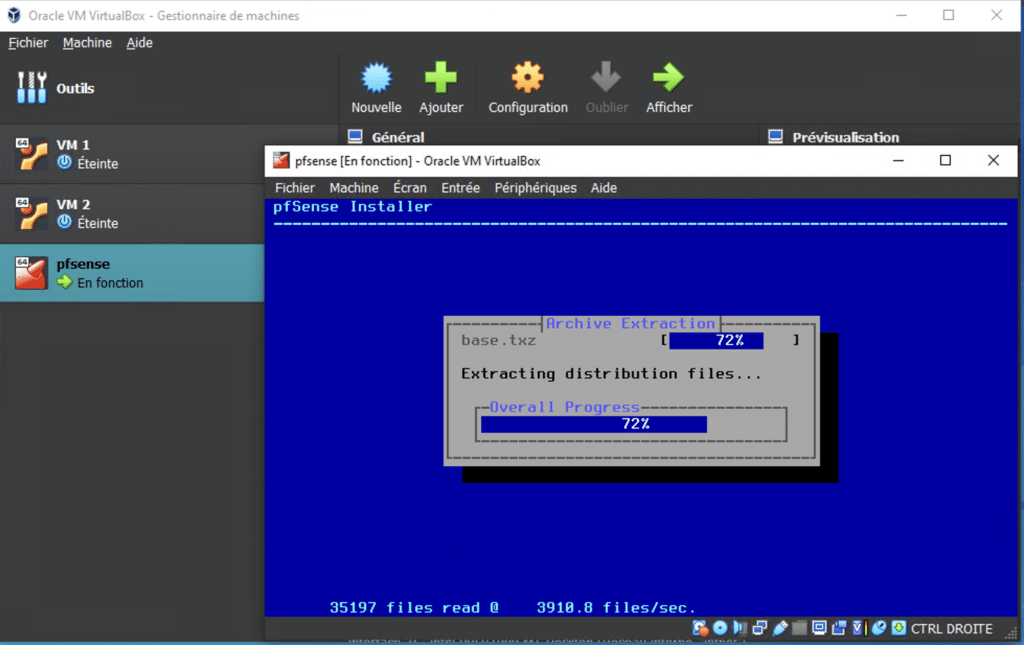The width and height of the screenshot is (1024, 645).
Task: Click the CTRL DROITE host key label
Action: coord(952,629)
